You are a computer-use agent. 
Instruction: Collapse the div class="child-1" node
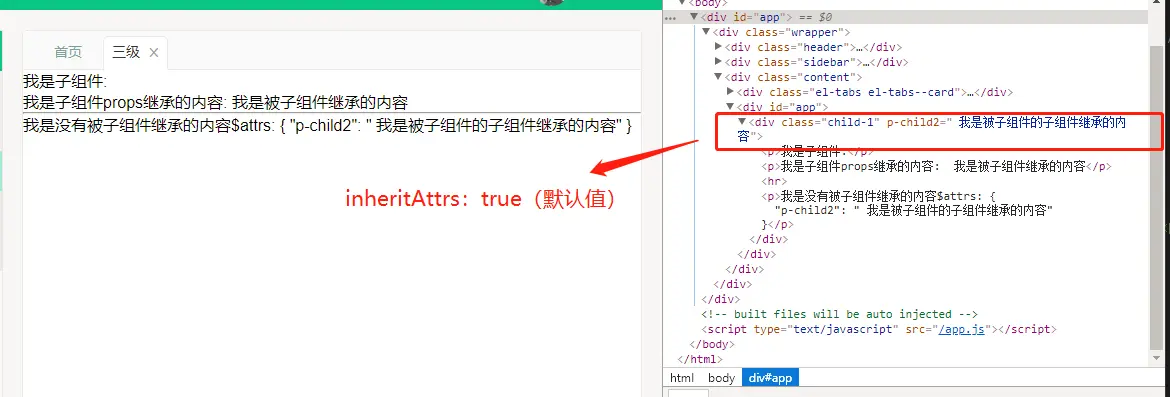[x=742, y=122]
